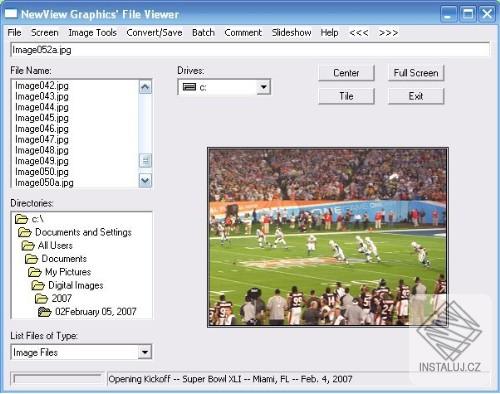Screen dimensions: 500x394
Task: Select the 02February 05, 2007 directory label
Action: (x=96, y=312)
